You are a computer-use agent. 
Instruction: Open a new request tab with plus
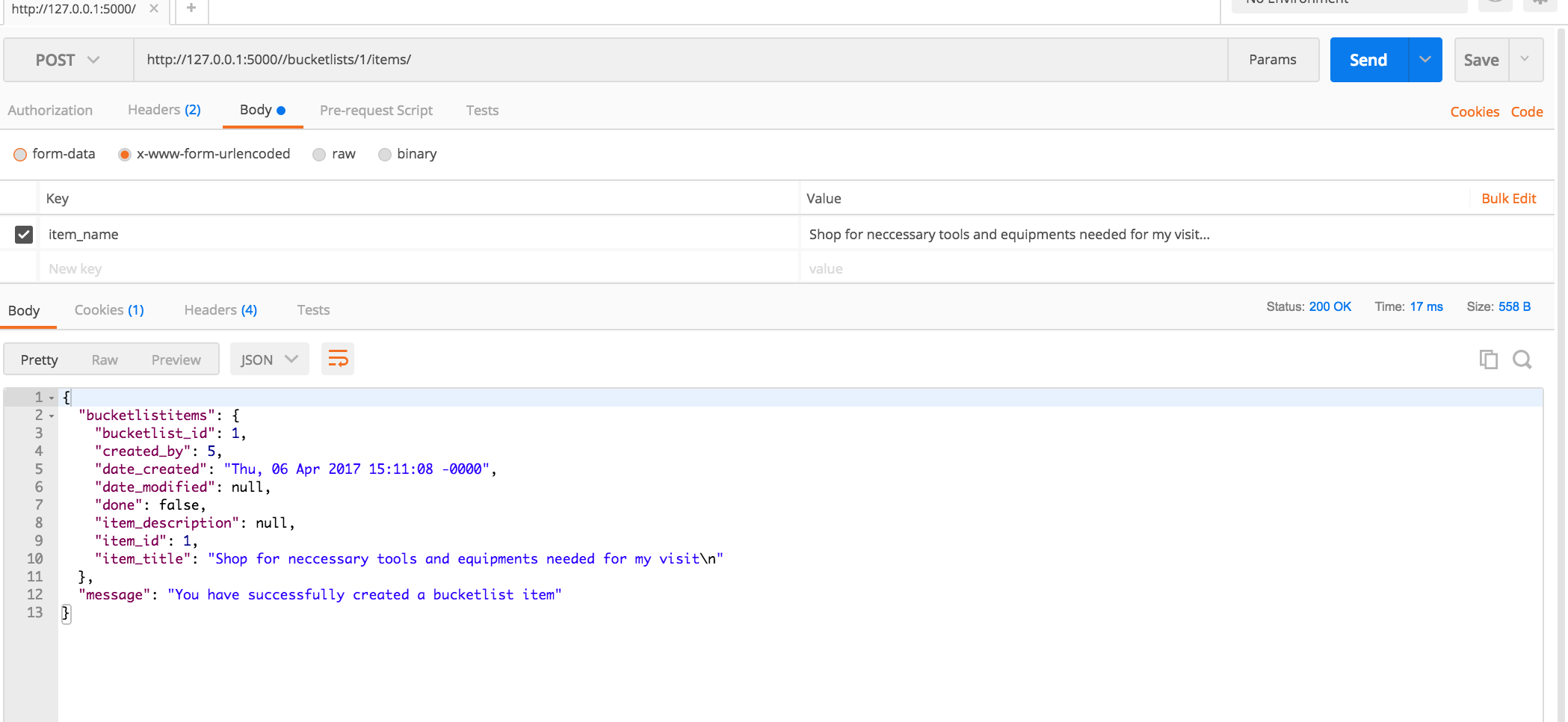(x=191, y=7)
